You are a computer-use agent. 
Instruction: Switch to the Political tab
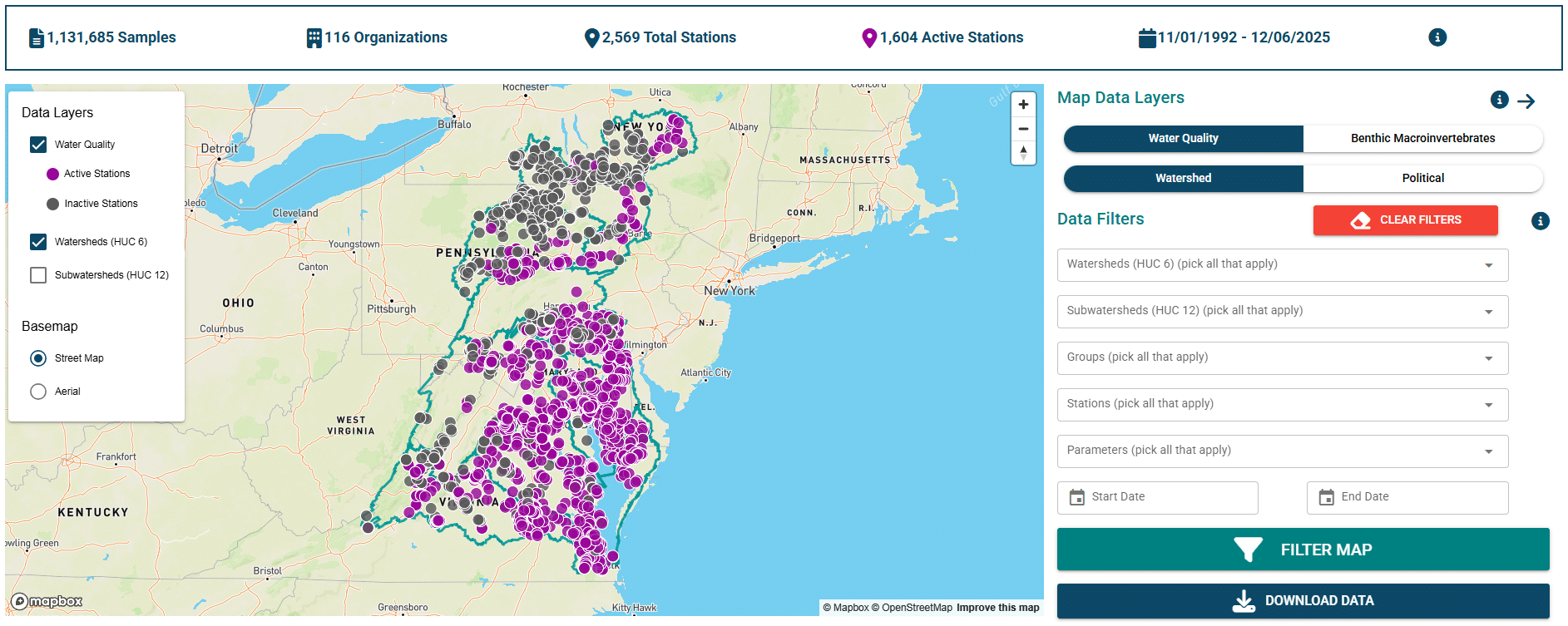[x=1422, y=179]
